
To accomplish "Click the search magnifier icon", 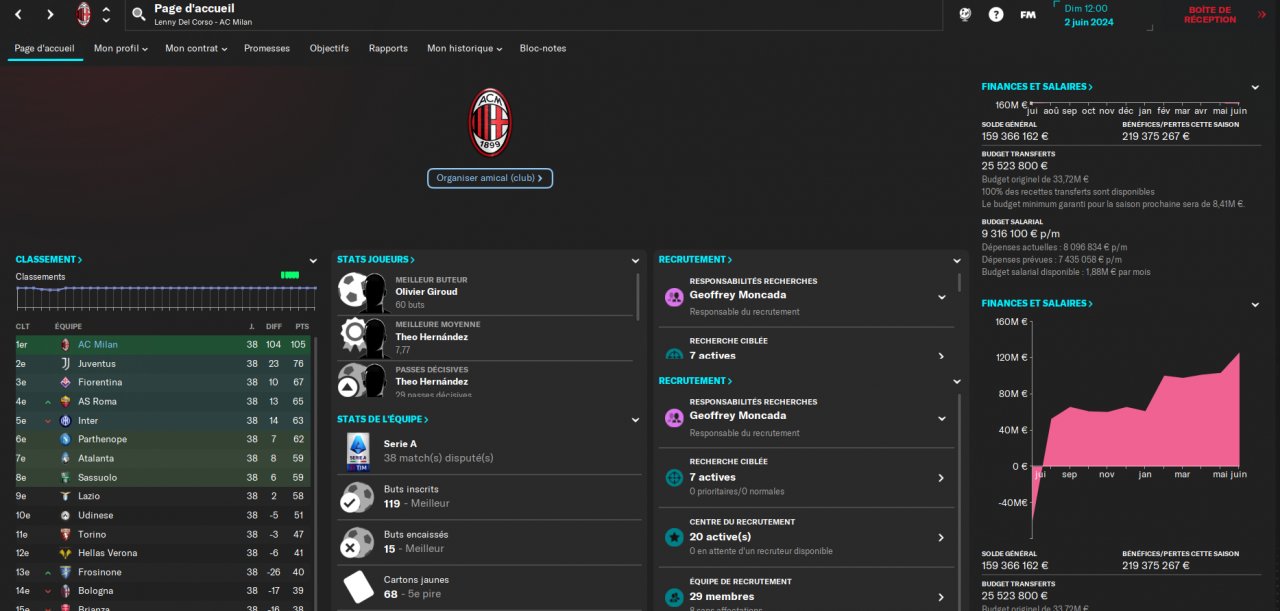I will click(139, 14).
